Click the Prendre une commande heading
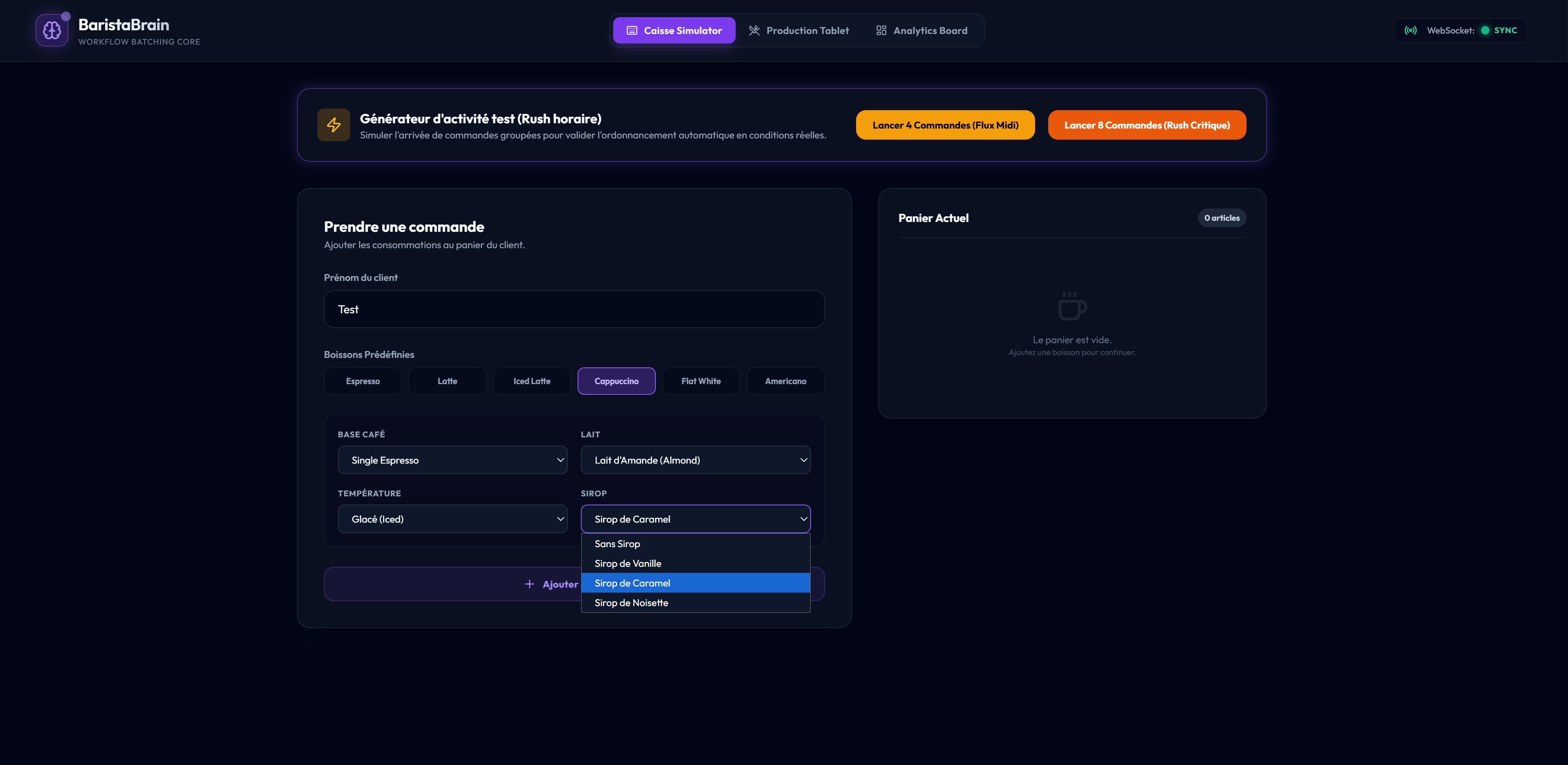This screenshot has width=1568, height=765. pyautogui.click(x=404, y=227)
